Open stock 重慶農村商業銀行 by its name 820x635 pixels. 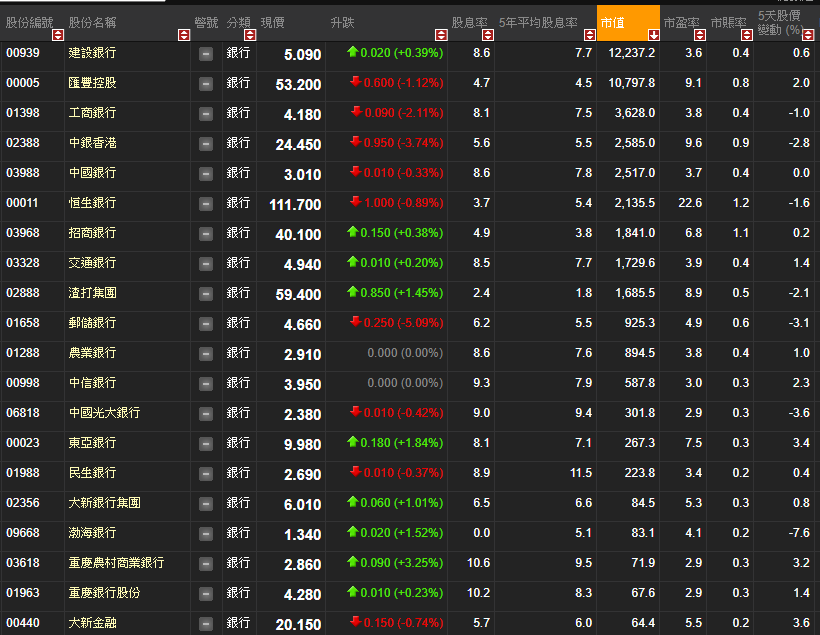(116, 563)
